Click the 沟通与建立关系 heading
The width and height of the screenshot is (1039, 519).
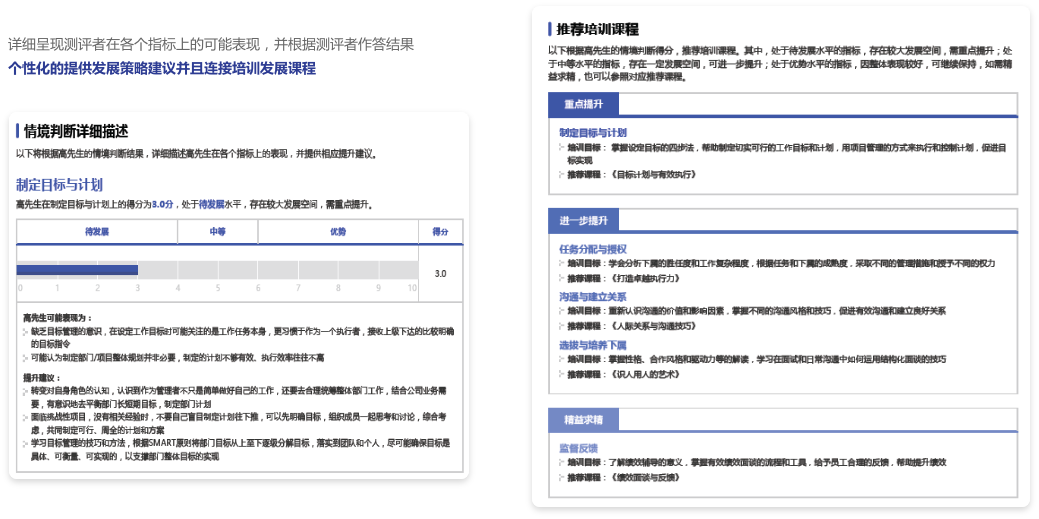point(593,297)
